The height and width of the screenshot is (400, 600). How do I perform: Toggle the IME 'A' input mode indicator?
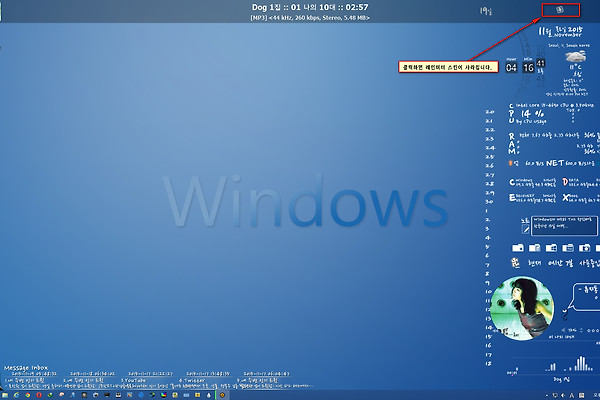coord(572,395)
